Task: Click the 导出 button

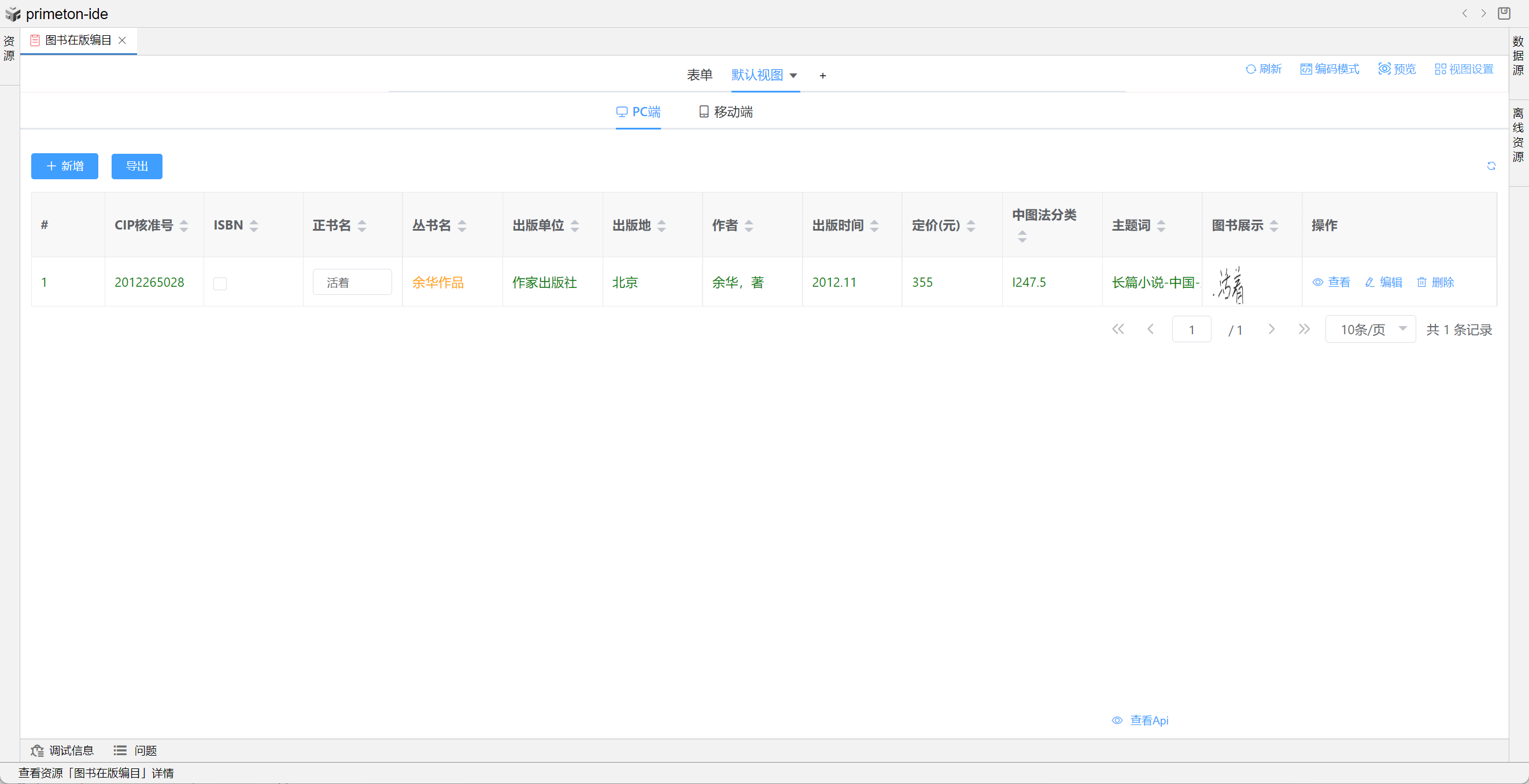Action: point(136,166)
